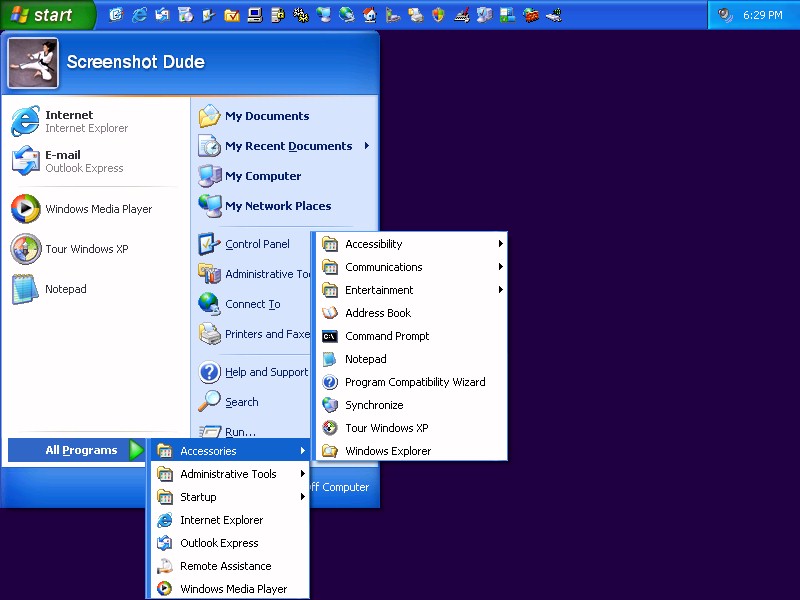Click the Tour Windows XP pinned icon

coord(25,249)
